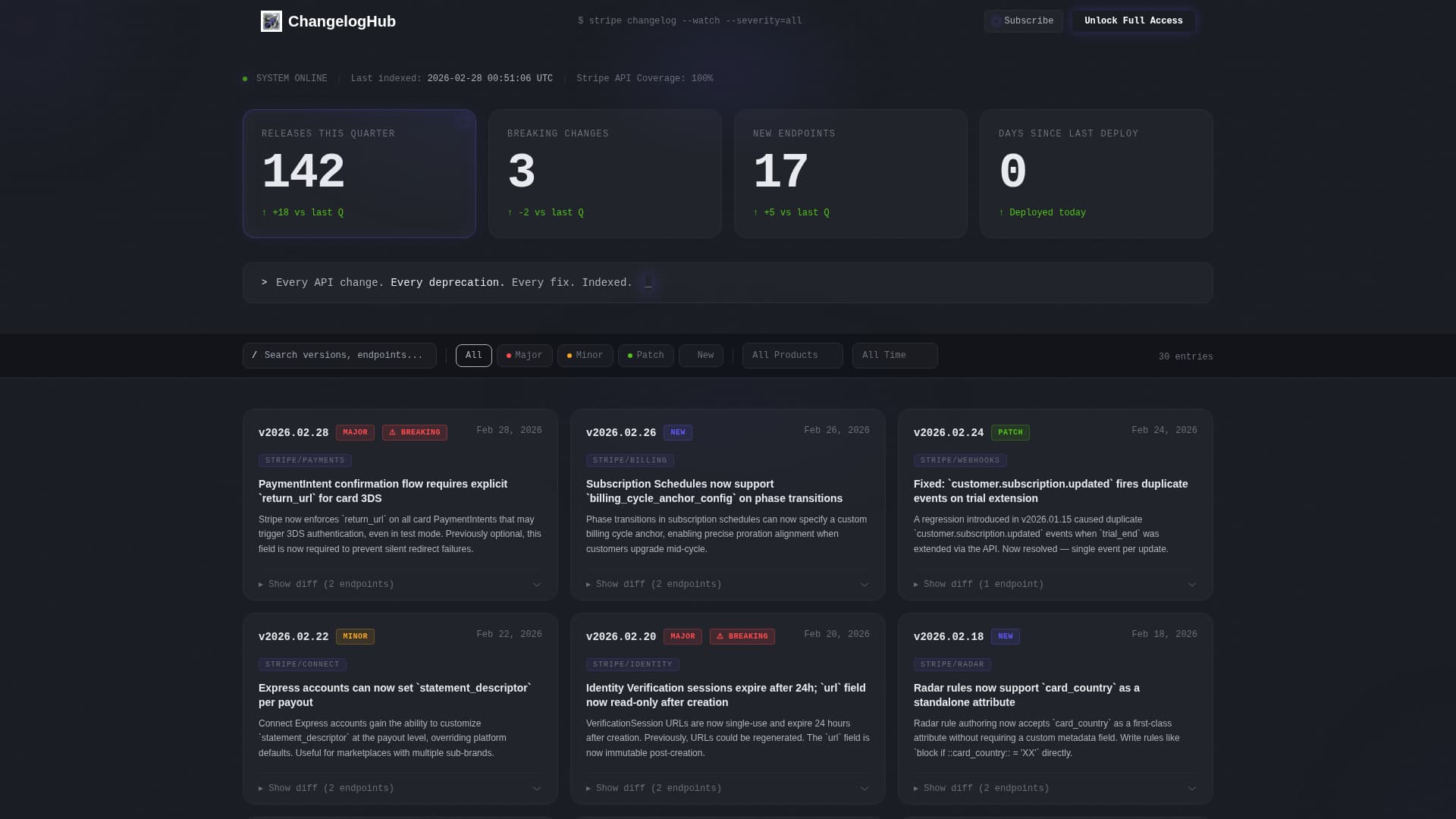Open Identity Verification sessions expire title
This screenshot has height=819, width=1456.
click(x=726, y=695)
